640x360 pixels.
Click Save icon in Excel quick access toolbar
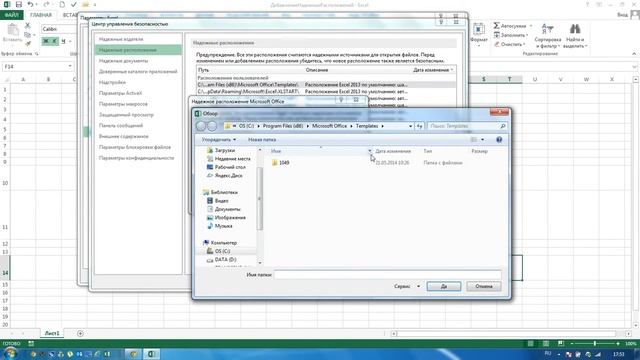tap(18, 4)
